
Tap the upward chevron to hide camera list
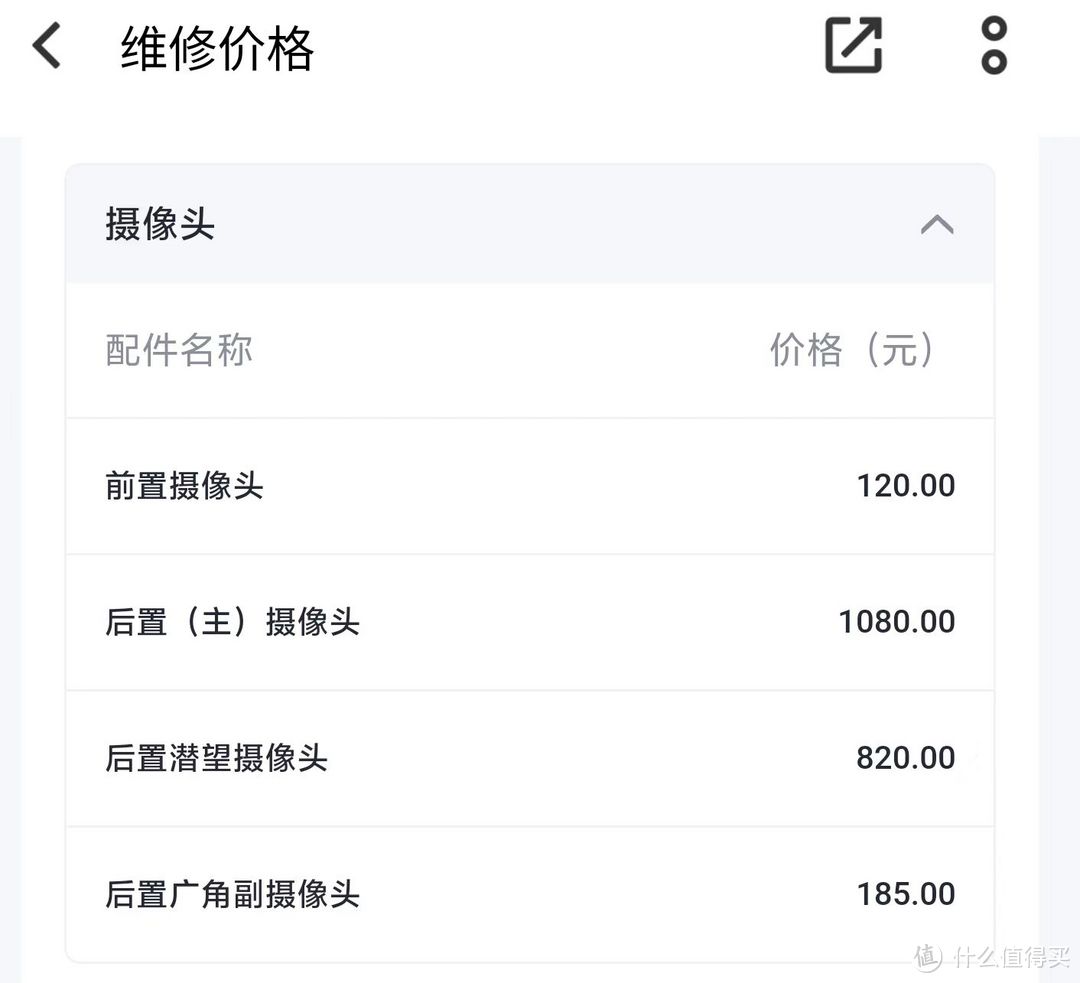[x=937, y=224]
